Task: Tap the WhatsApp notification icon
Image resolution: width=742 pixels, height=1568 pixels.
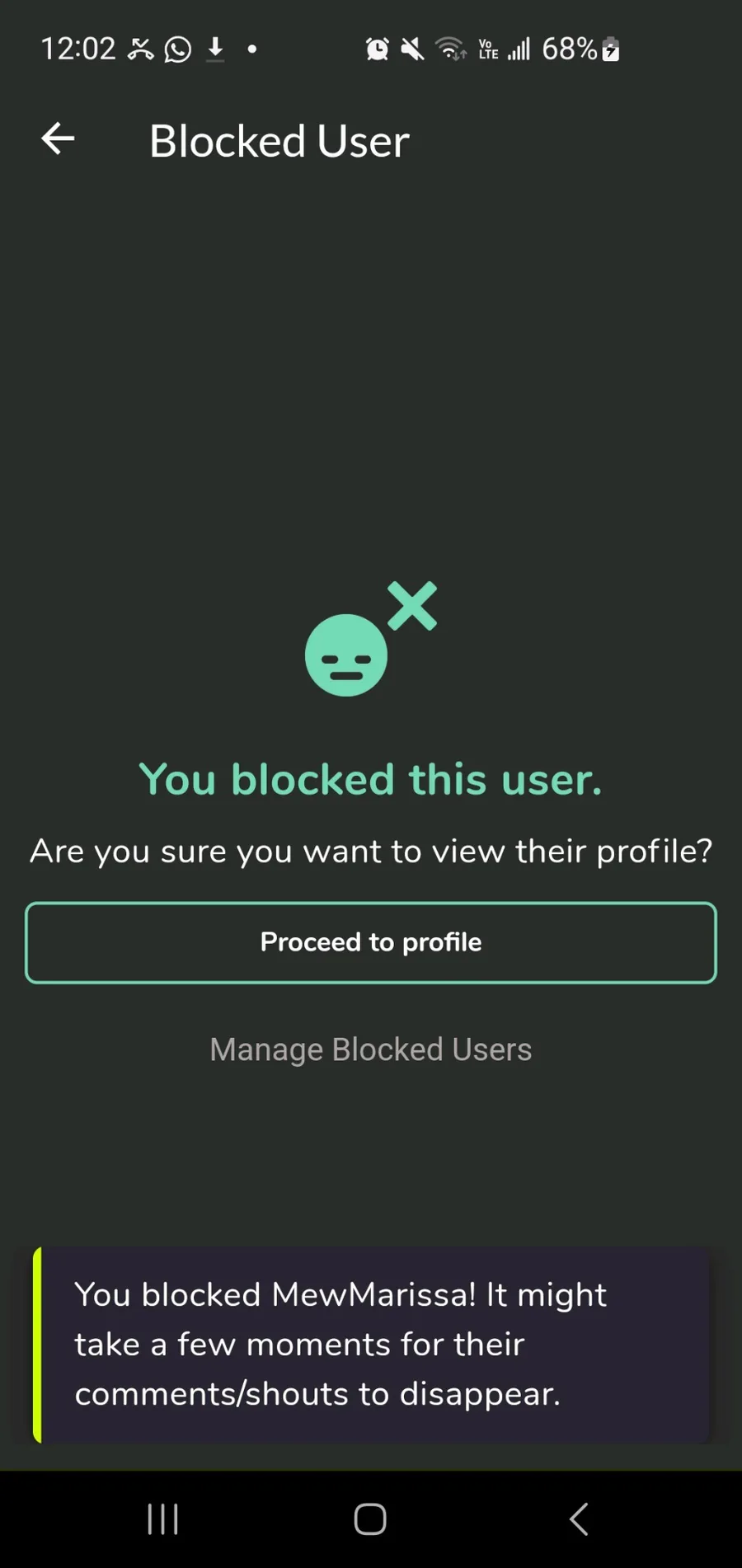Action: [177, 49]
